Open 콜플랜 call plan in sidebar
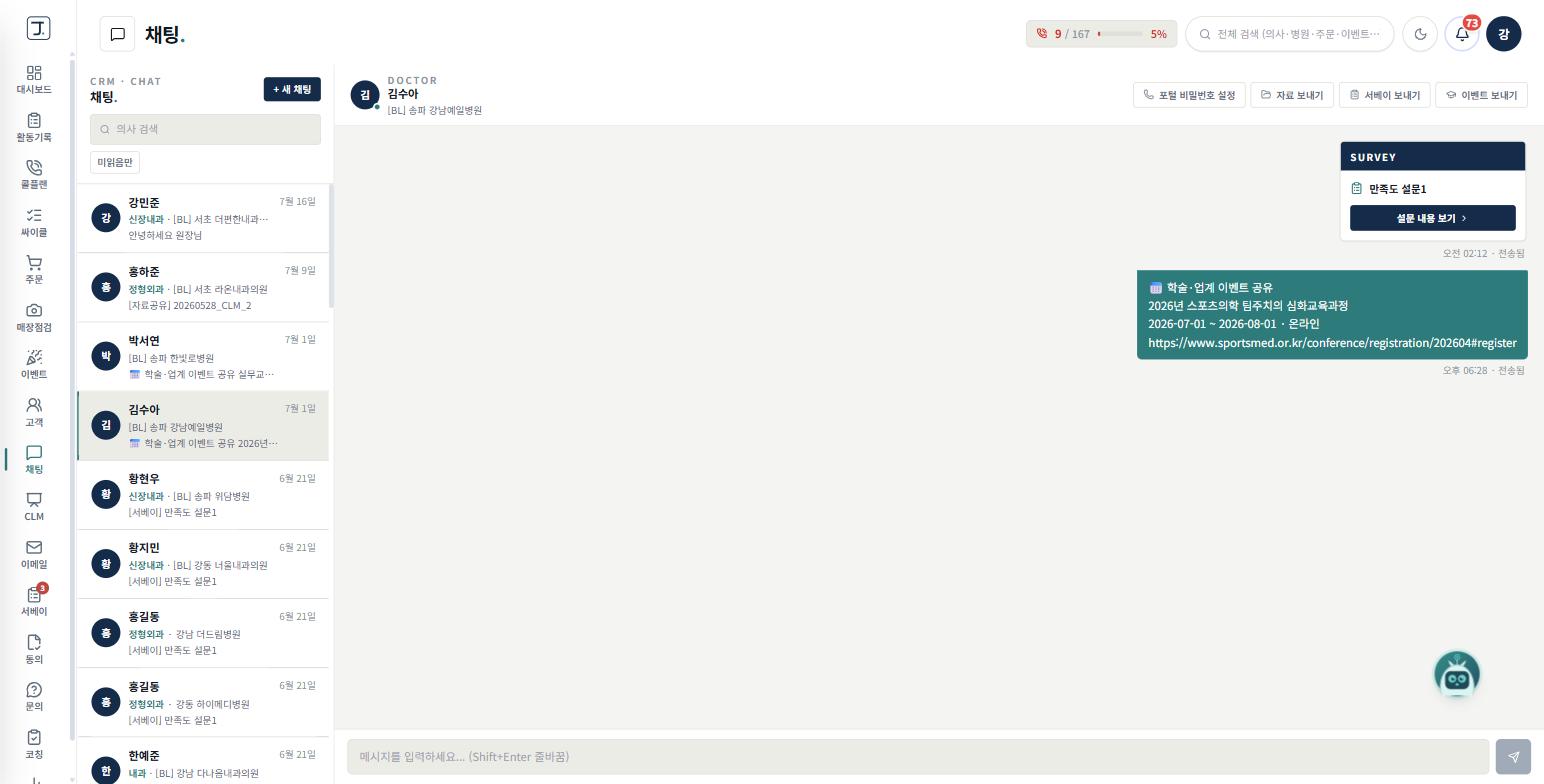 (34, 174)
